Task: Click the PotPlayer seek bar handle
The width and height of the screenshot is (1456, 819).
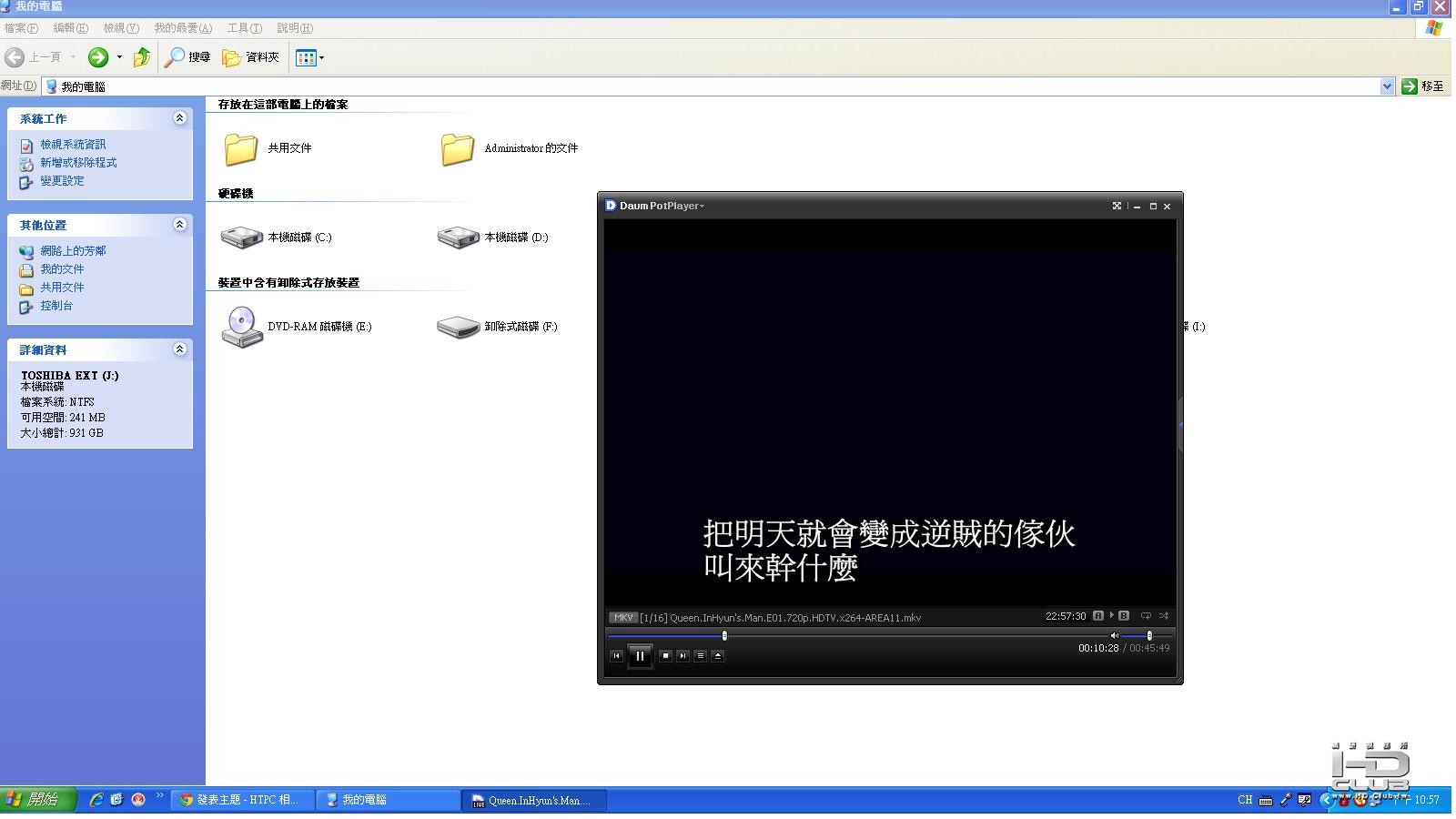Action: (724, 635)
